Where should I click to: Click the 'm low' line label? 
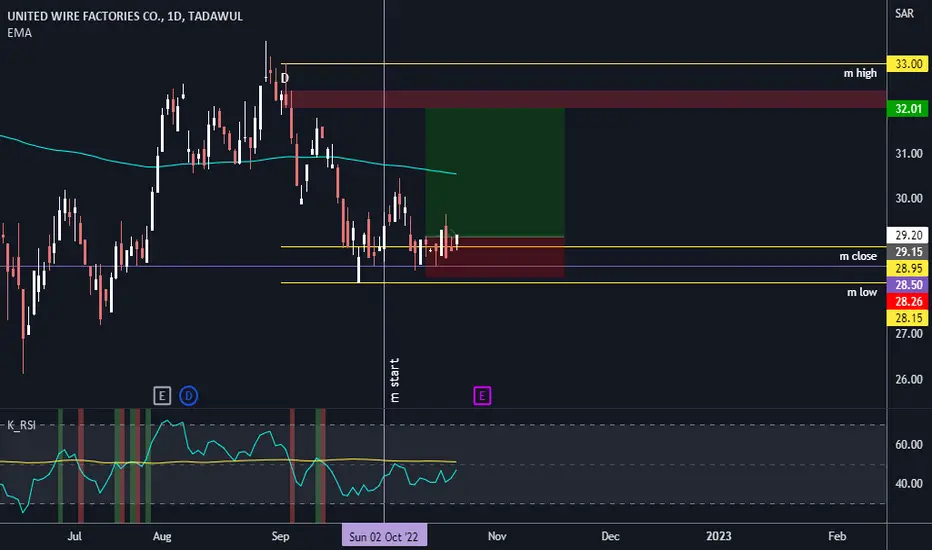tap(862, 292)
